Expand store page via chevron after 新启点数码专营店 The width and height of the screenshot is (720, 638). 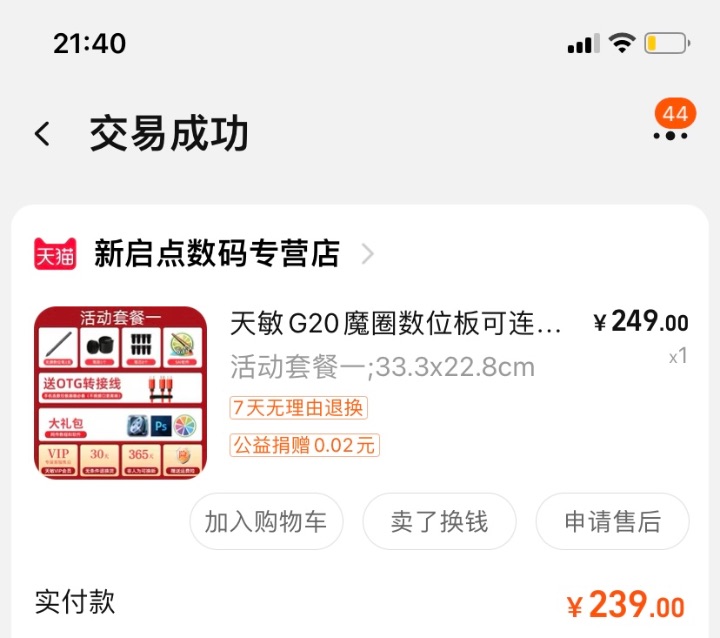tap(367, 254)
